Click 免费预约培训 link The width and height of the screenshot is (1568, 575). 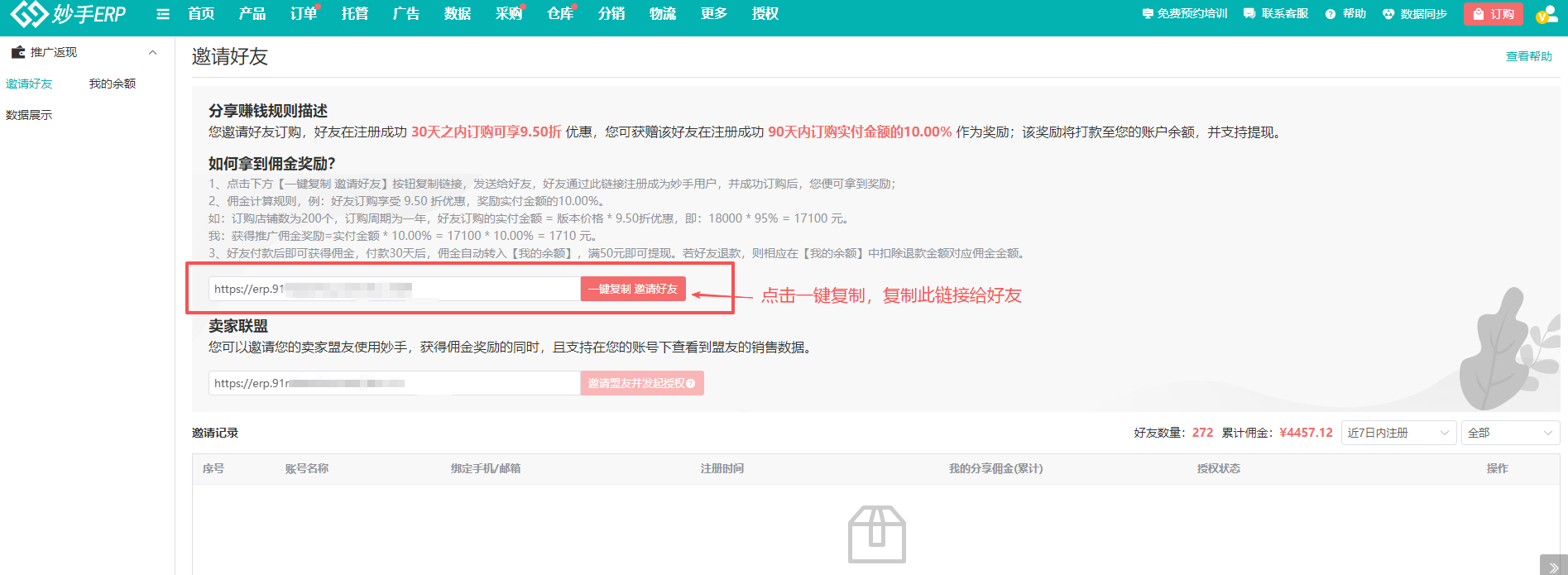tap(1184, 14)
